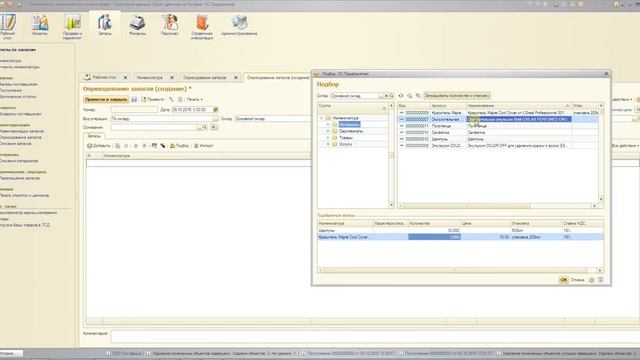Screen dimensions: 640x360
Task: Select the Запасы tab in document
Action: click(94, 136)
